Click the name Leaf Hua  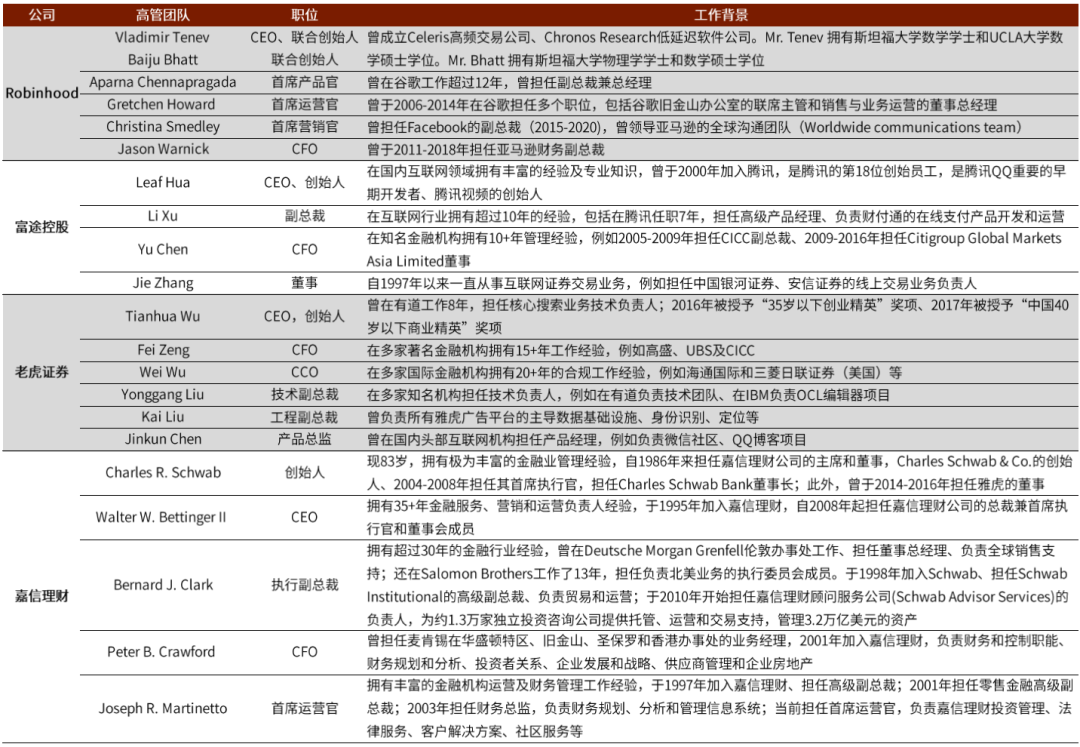163,182
